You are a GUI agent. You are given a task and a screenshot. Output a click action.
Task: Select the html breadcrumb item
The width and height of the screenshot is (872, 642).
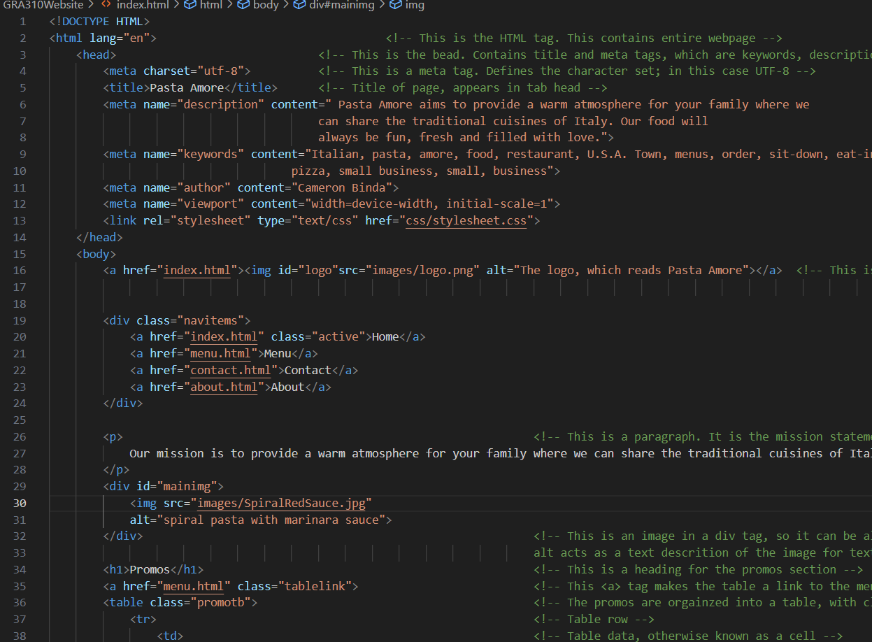[x=211, y=6]
